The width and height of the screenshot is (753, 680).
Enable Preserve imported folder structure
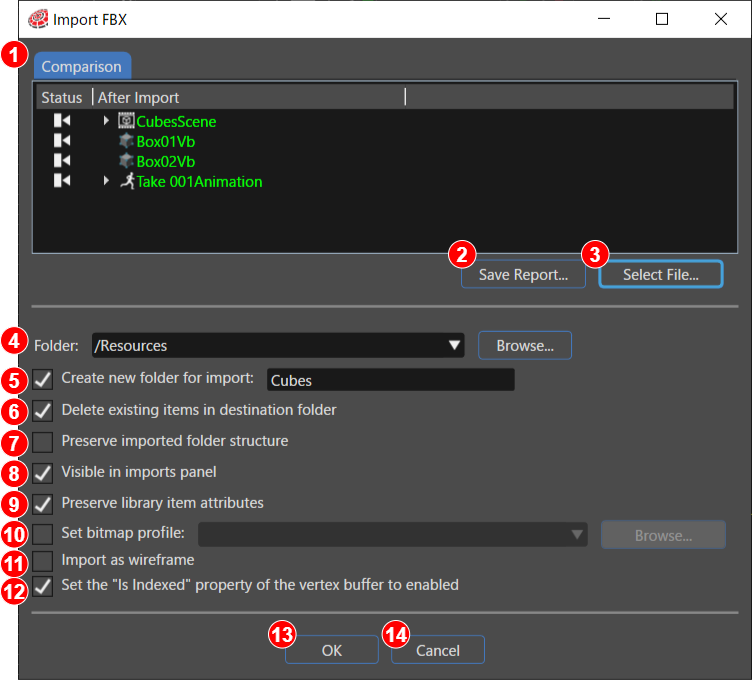43,442
